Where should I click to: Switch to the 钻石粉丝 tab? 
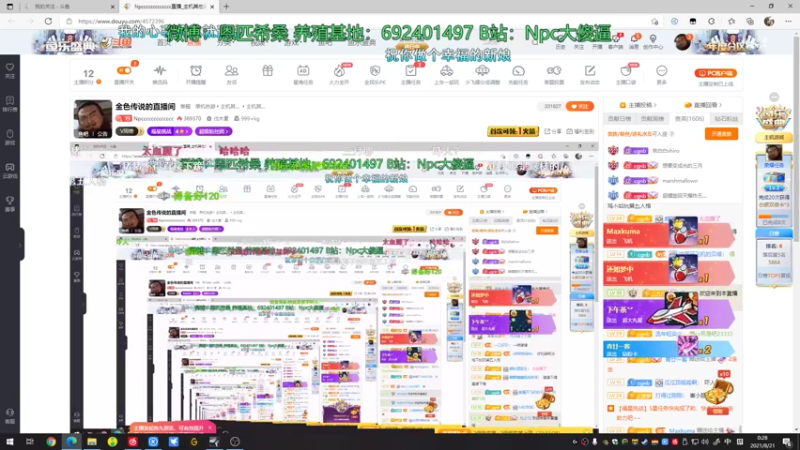726,118
